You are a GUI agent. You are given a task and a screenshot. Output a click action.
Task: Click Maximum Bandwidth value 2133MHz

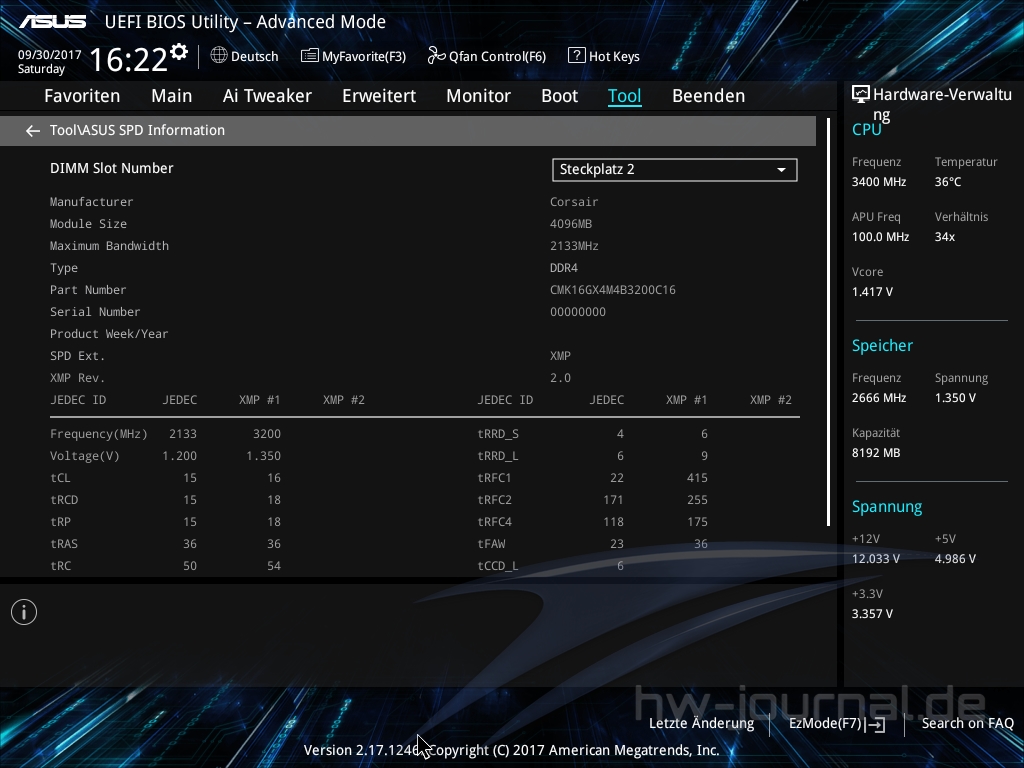(x=574, y=246)
